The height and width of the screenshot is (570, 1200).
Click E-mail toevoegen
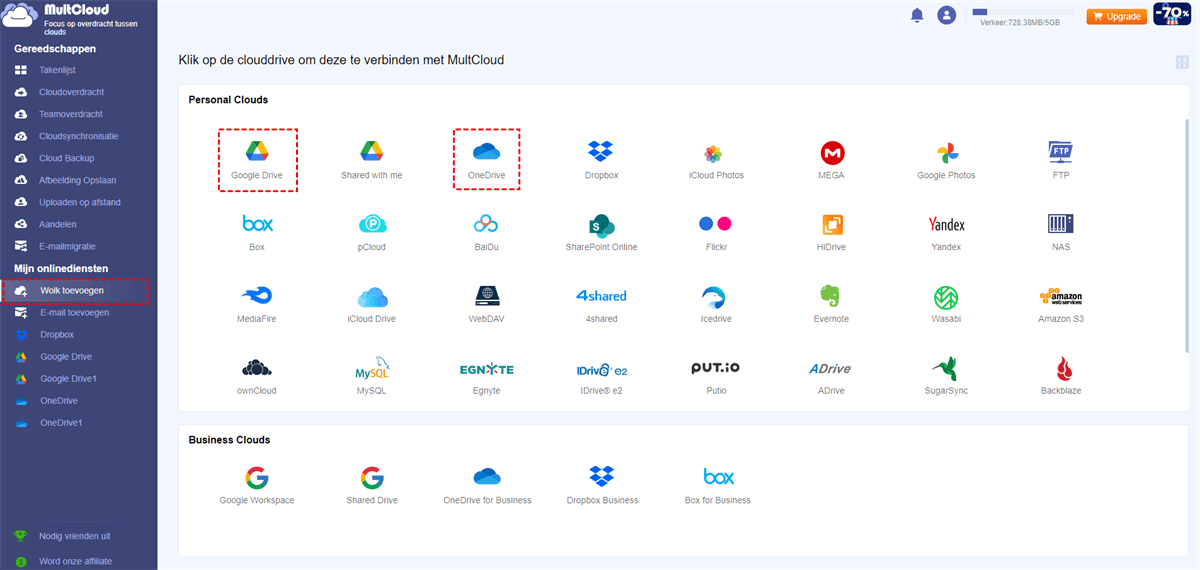point(75,312)
